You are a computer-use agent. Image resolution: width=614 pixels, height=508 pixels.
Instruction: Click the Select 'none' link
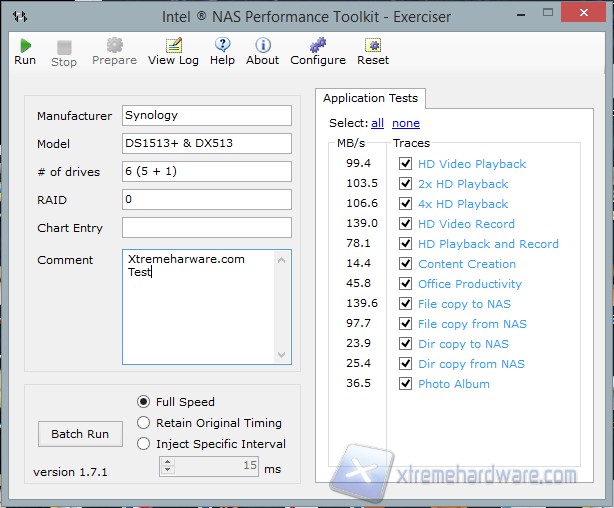pyautogui.click(x=405, y=124)
